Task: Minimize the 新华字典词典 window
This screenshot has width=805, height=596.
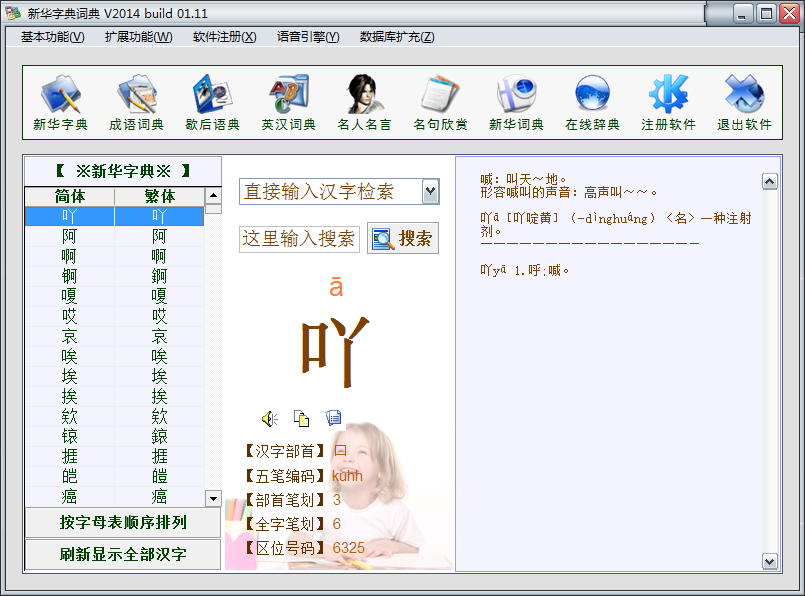Action: [x=742, y=14]
